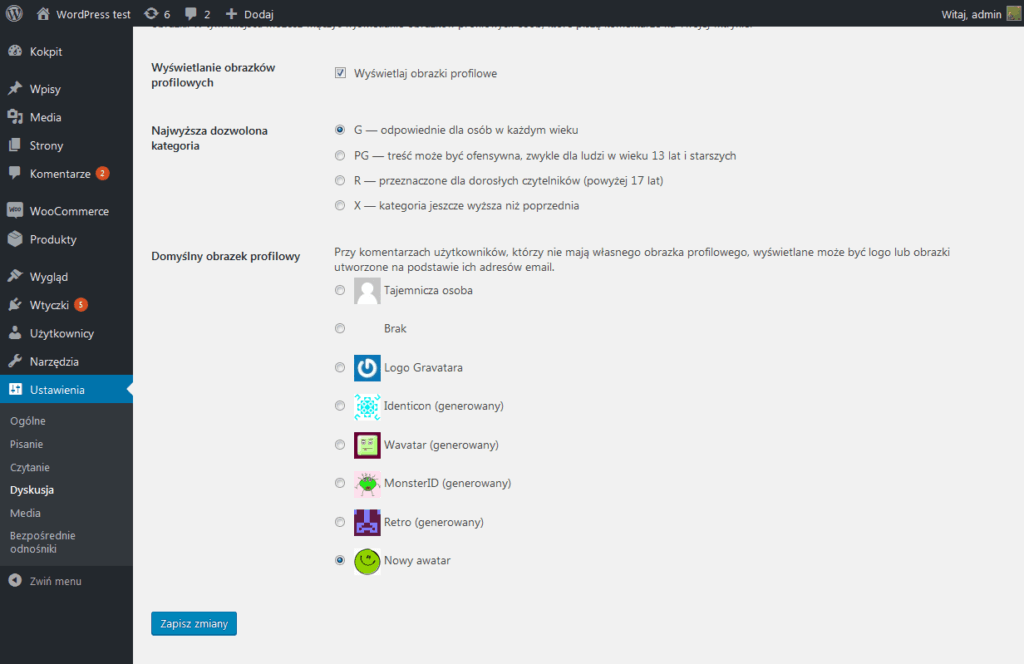Select Logo Gravatara radio button

340,367
